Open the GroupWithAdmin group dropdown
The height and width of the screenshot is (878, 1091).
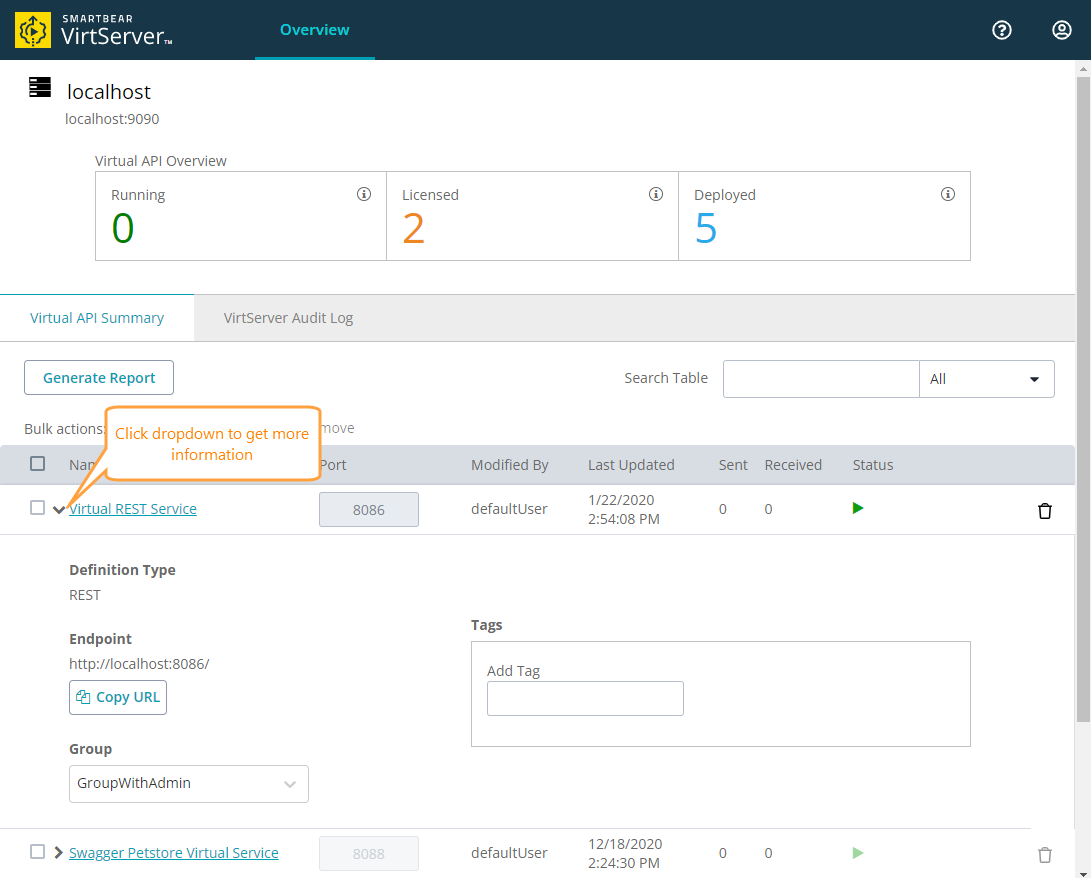[x=188, y=784]
